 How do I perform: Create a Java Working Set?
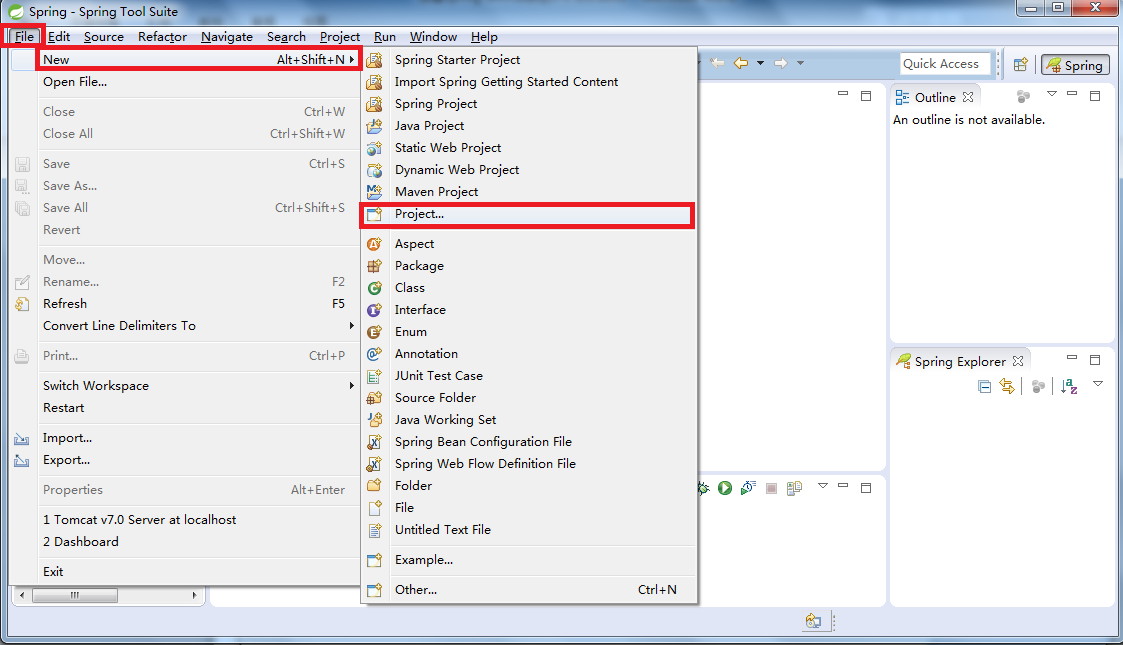pos(528,420)
